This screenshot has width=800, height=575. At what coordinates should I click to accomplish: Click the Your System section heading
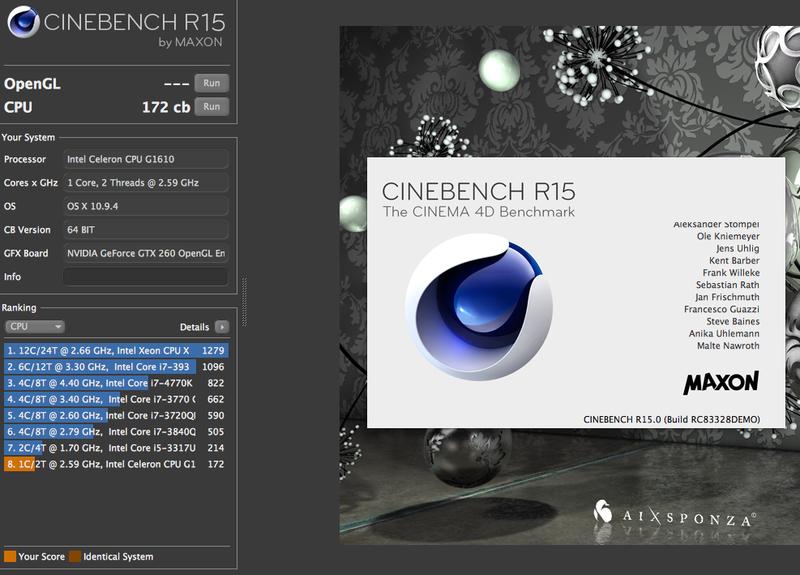(x=28, y=137)
